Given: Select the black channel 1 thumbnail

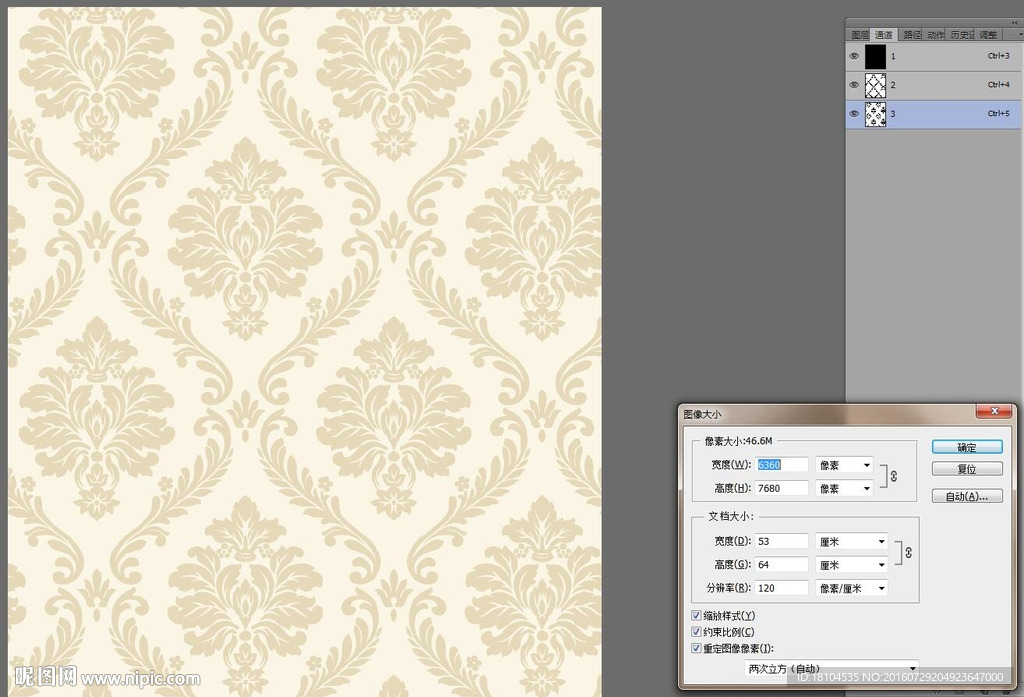Looking at the screenshot, I should [x=876, y=57].
